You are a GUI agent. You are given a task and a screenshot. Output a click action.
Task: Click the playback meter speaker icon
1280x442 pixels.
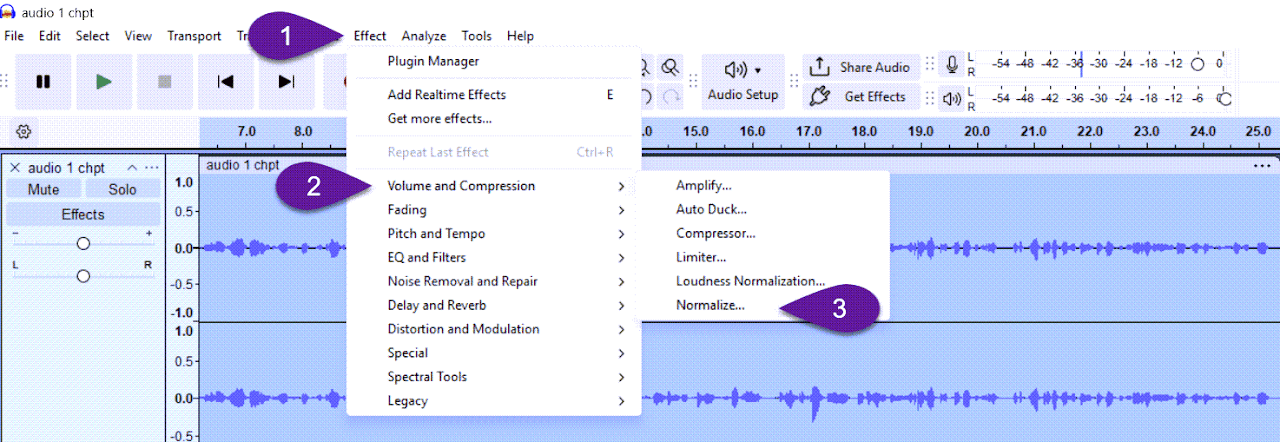click(x=953, y=98)
